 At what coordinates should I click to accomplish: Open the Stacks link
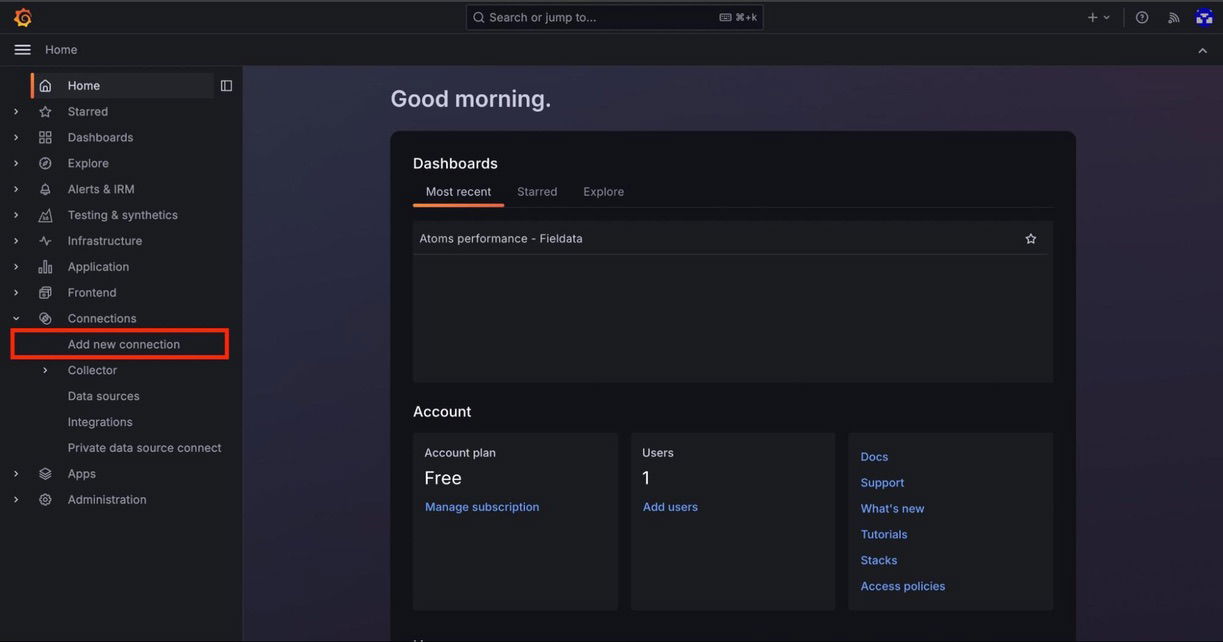[879, 561]
